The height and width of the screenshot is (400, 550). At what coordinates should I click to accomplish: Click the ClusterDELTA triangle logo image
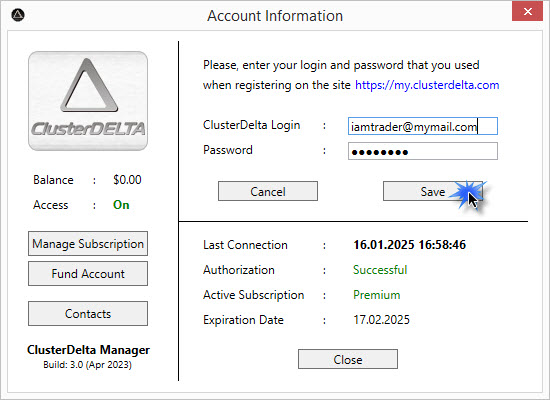coord(88,101)
